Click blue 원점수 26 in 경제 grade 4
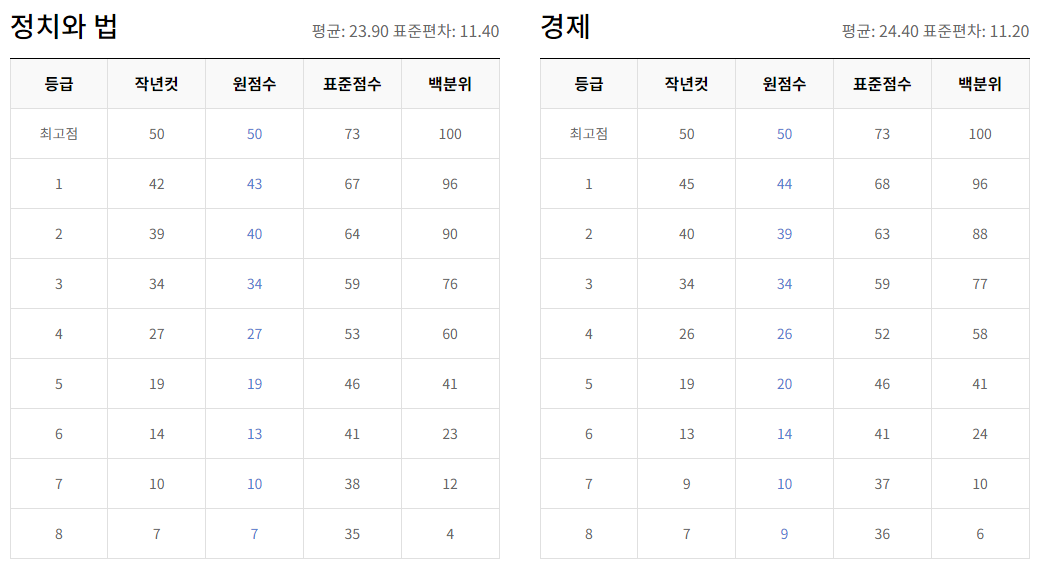The image size is (1038, 571). point(784,334)
